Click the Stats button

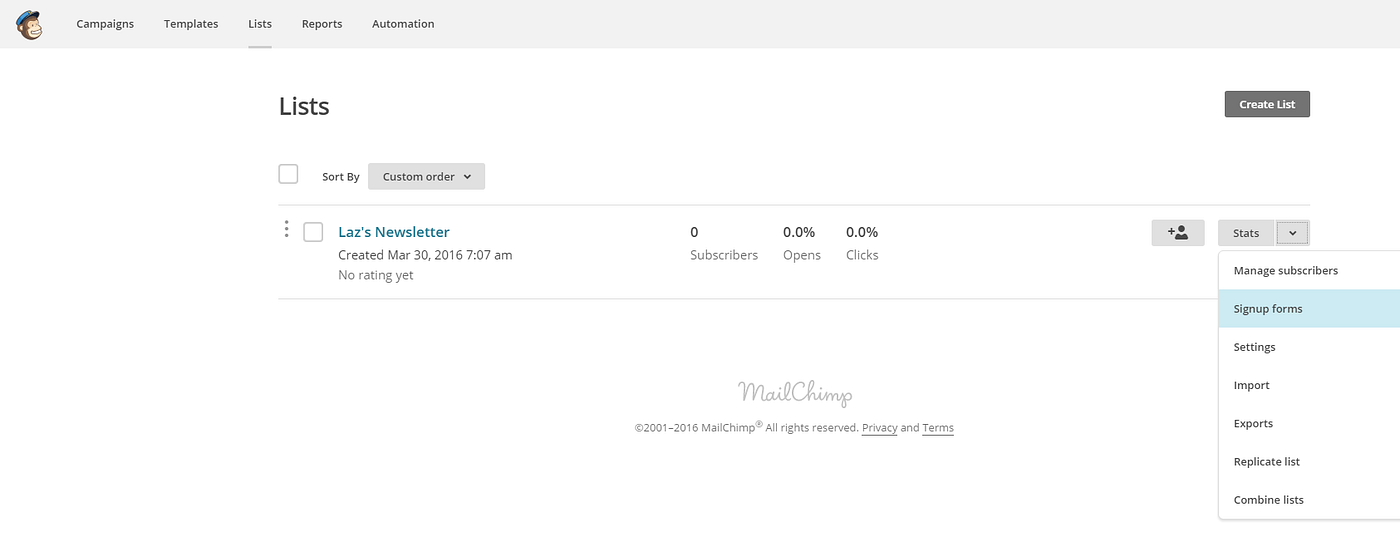coord(1246,233)
